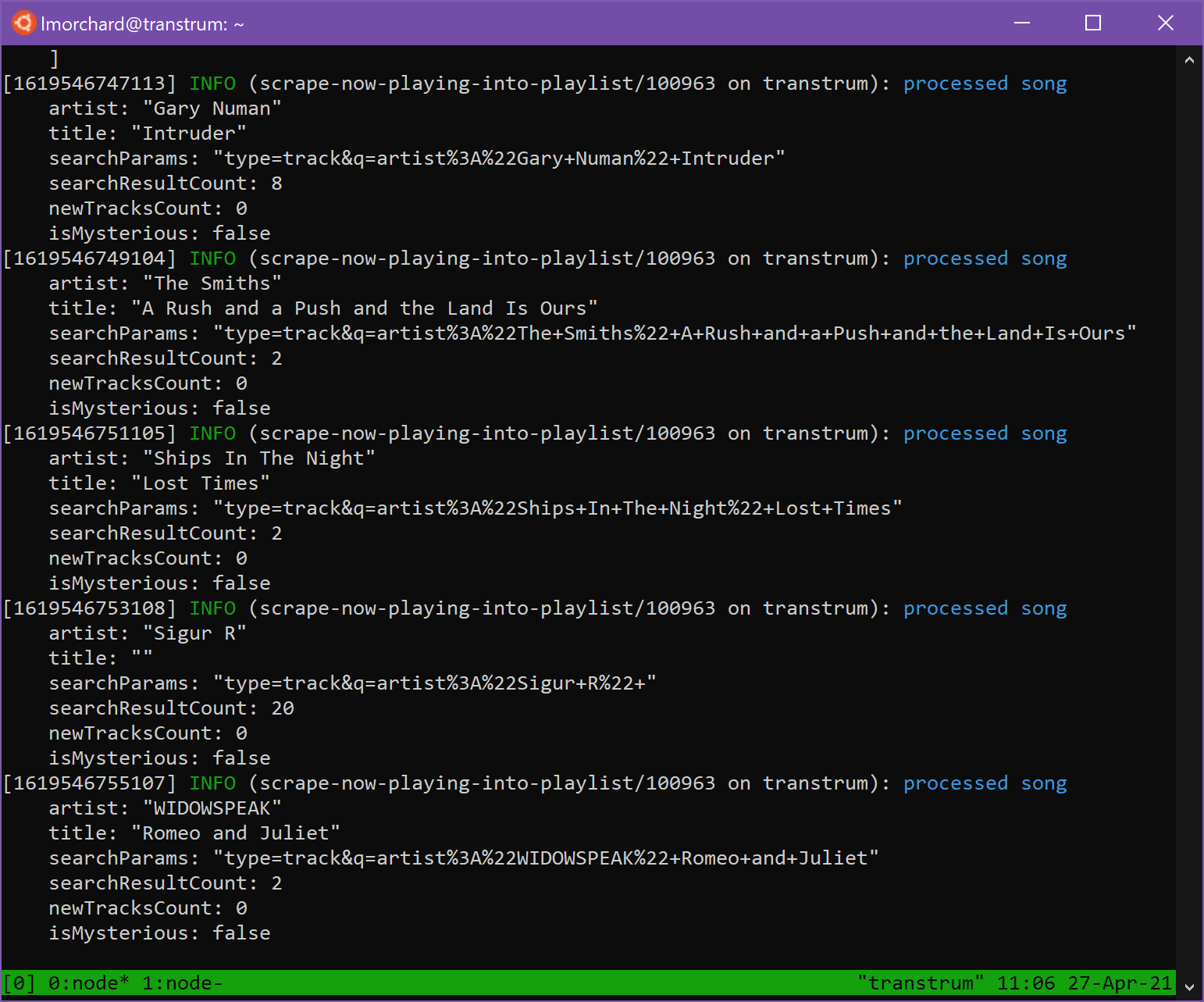
Task: Click "processed song" on the 1619546747113 line
Action: pyautogui.click(x=985, y=84)
